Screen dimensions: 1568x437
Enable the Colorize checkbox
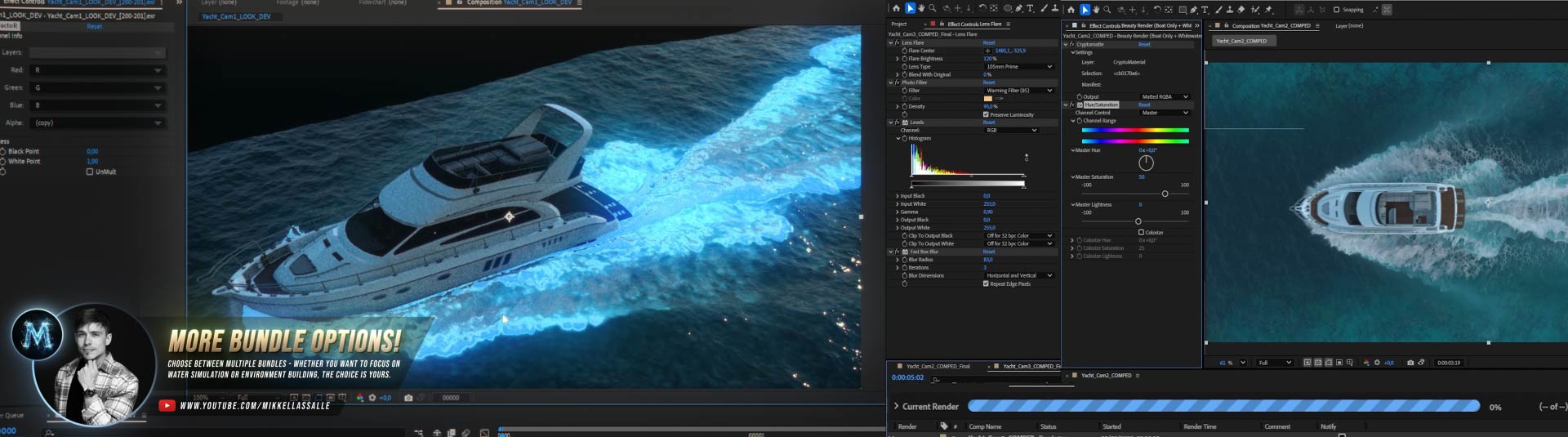[x=1141, y=232]
